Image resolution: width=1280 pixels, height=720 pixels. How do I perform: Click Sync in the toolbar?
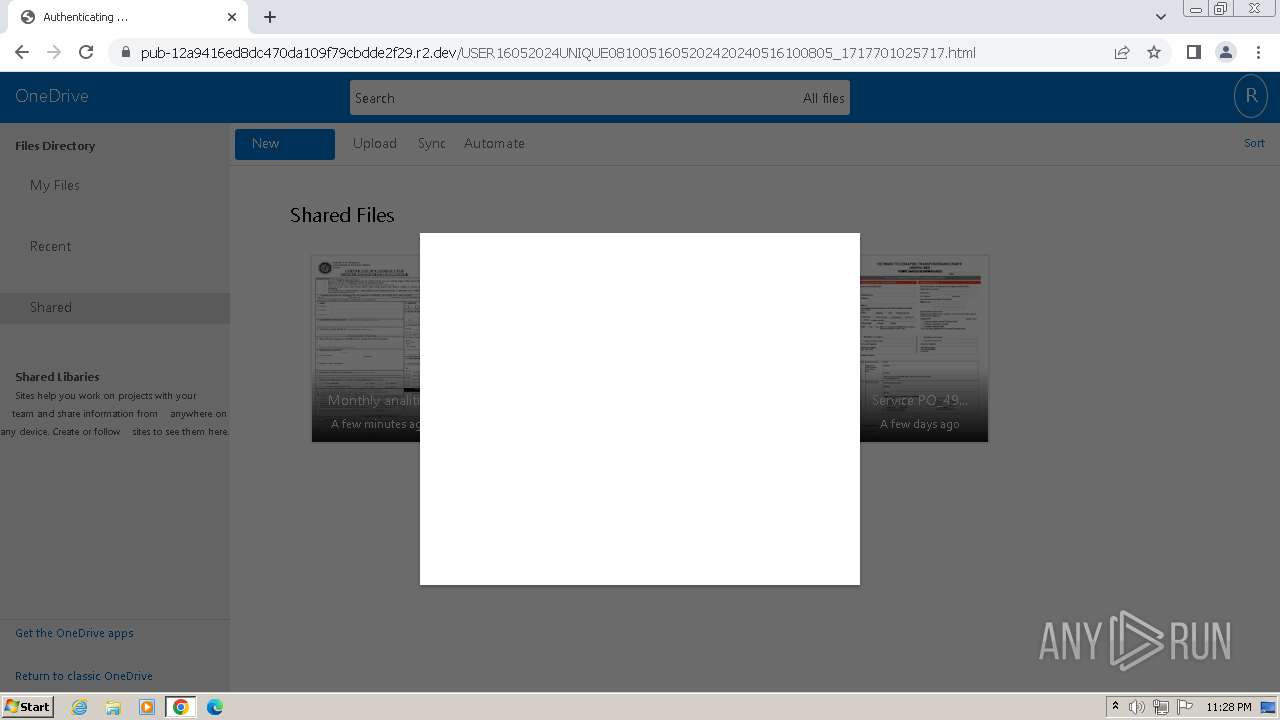431,144
